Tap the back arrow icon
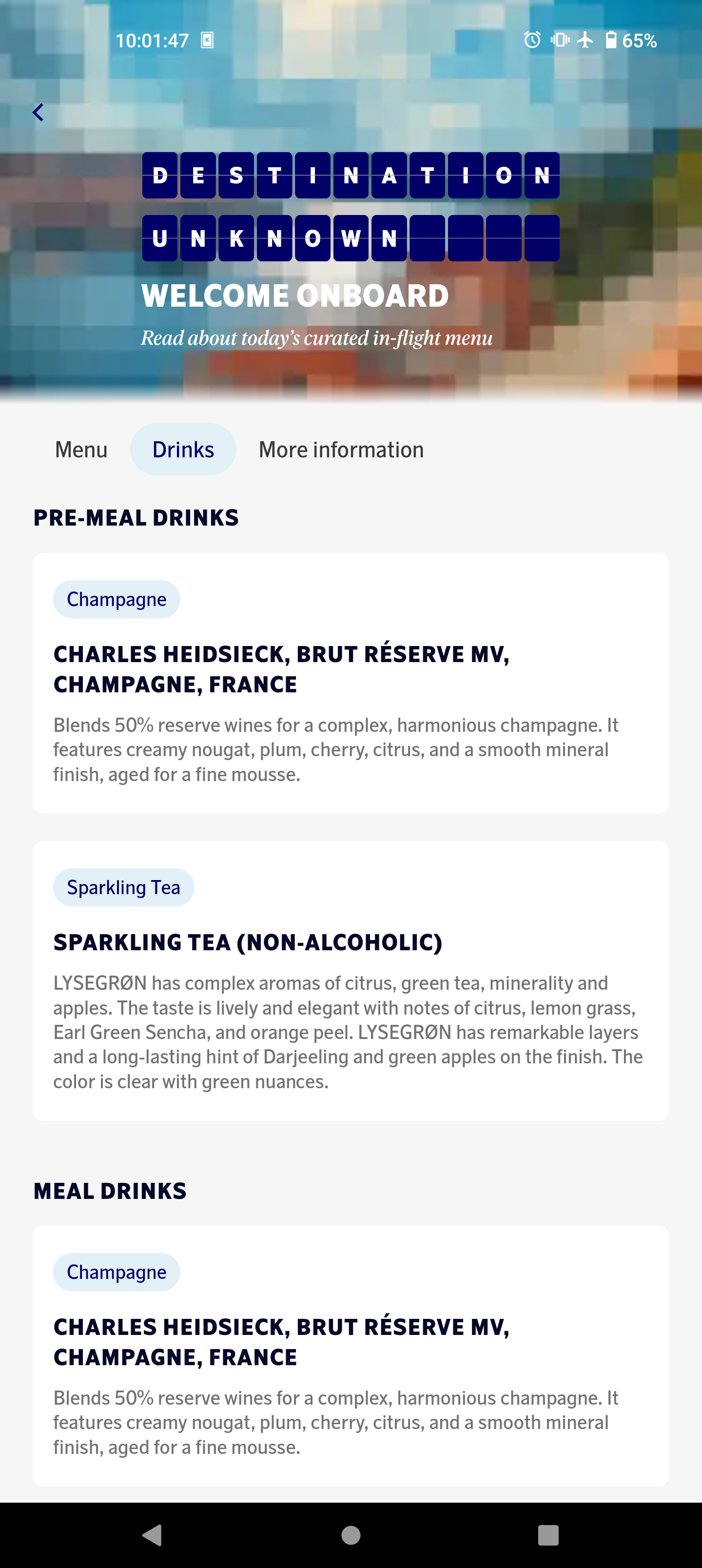This screenshot has width=702, height=1568. coord(38,113)
